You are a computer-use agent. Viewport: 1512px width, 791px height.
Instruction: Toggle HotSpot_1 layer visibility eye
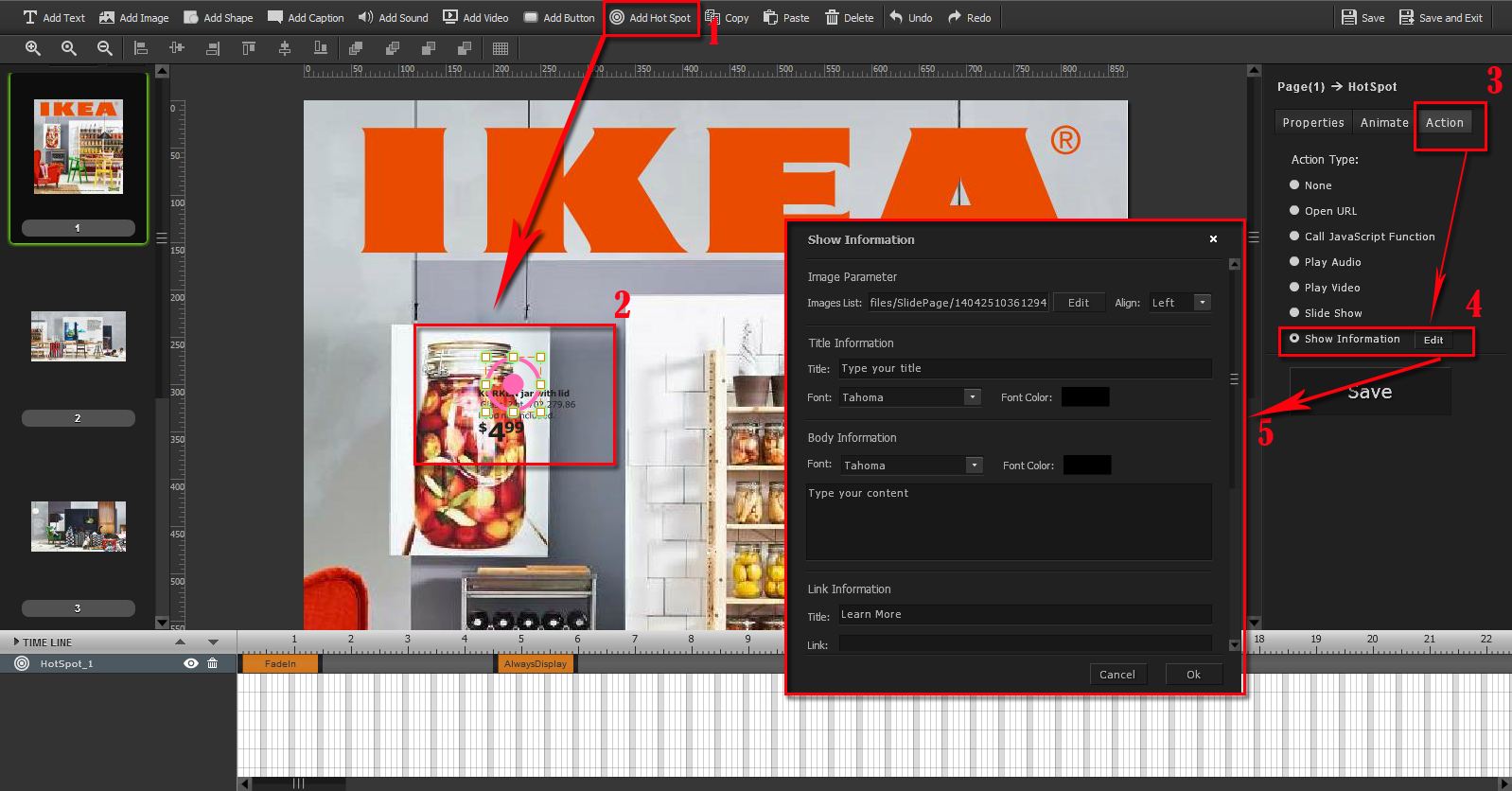pyautogui.click(x=191, y=663)
